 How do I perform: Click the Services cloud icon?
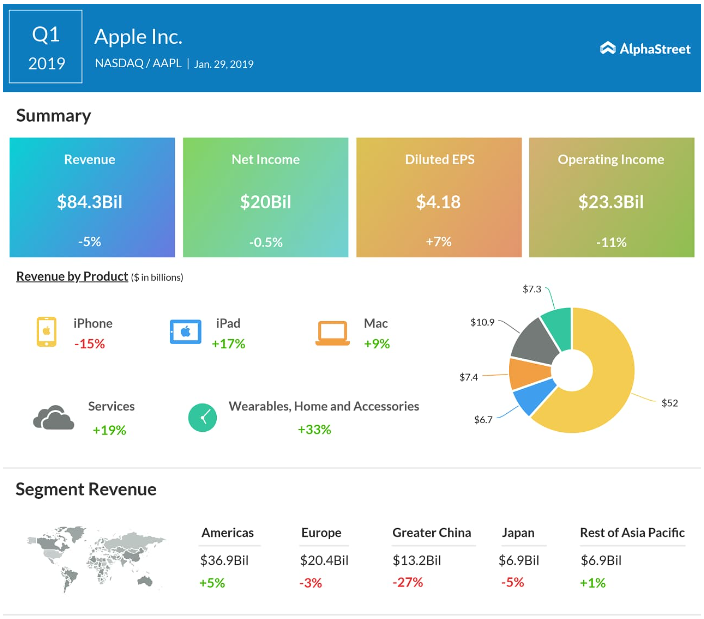53,417
